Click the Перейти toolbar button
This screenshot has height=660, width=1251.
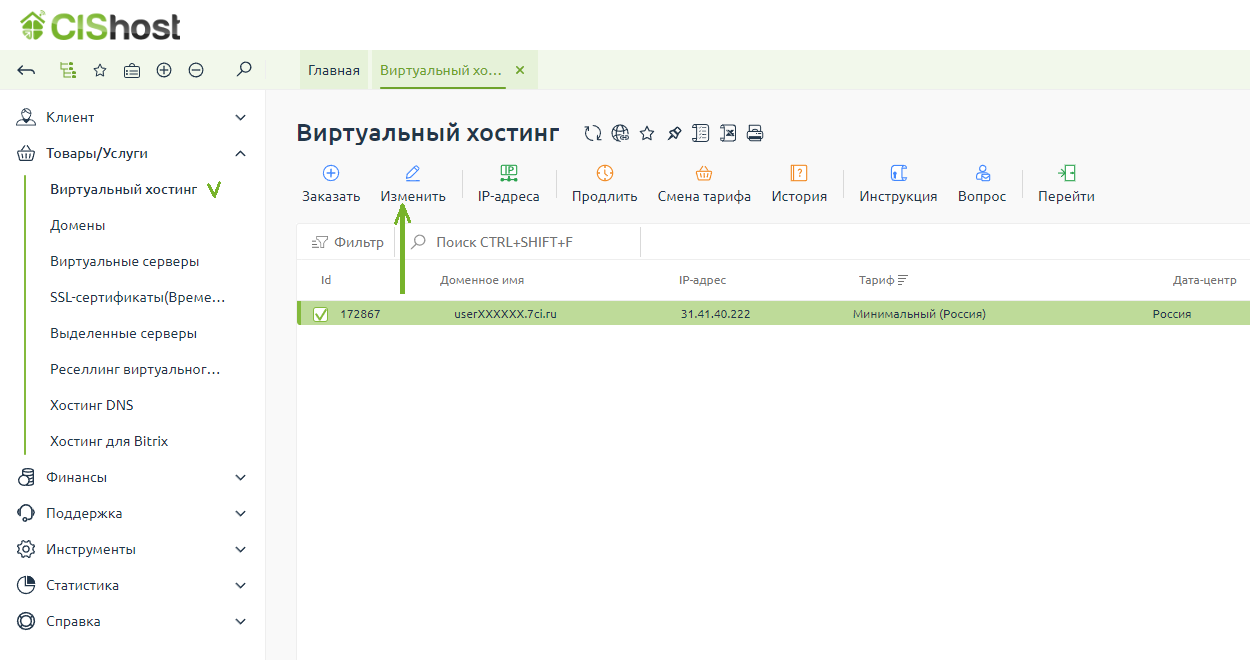coord(1066,183)
